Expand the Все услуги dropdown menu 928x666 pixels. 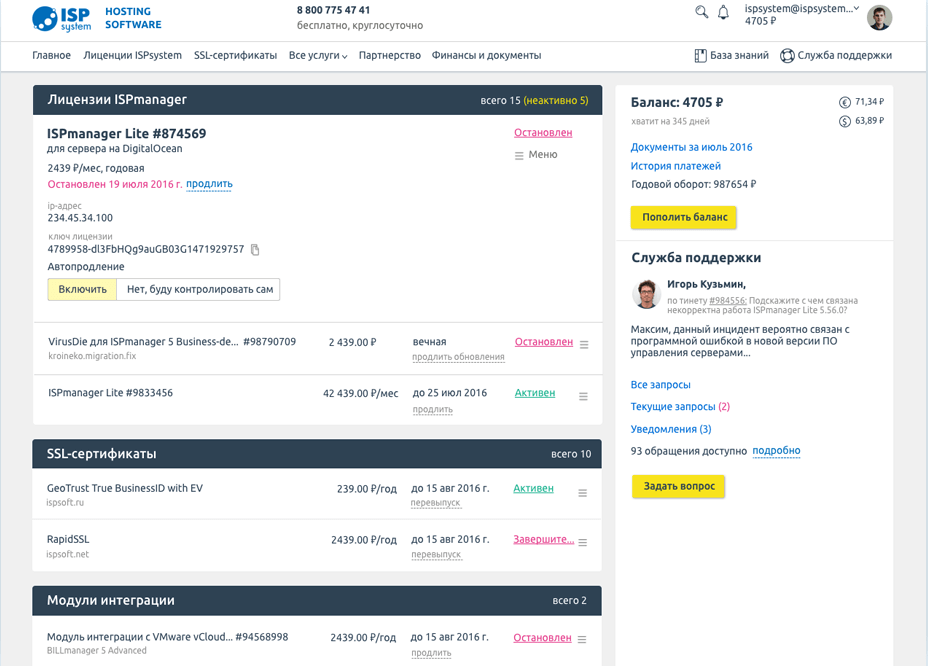point(318,55)
